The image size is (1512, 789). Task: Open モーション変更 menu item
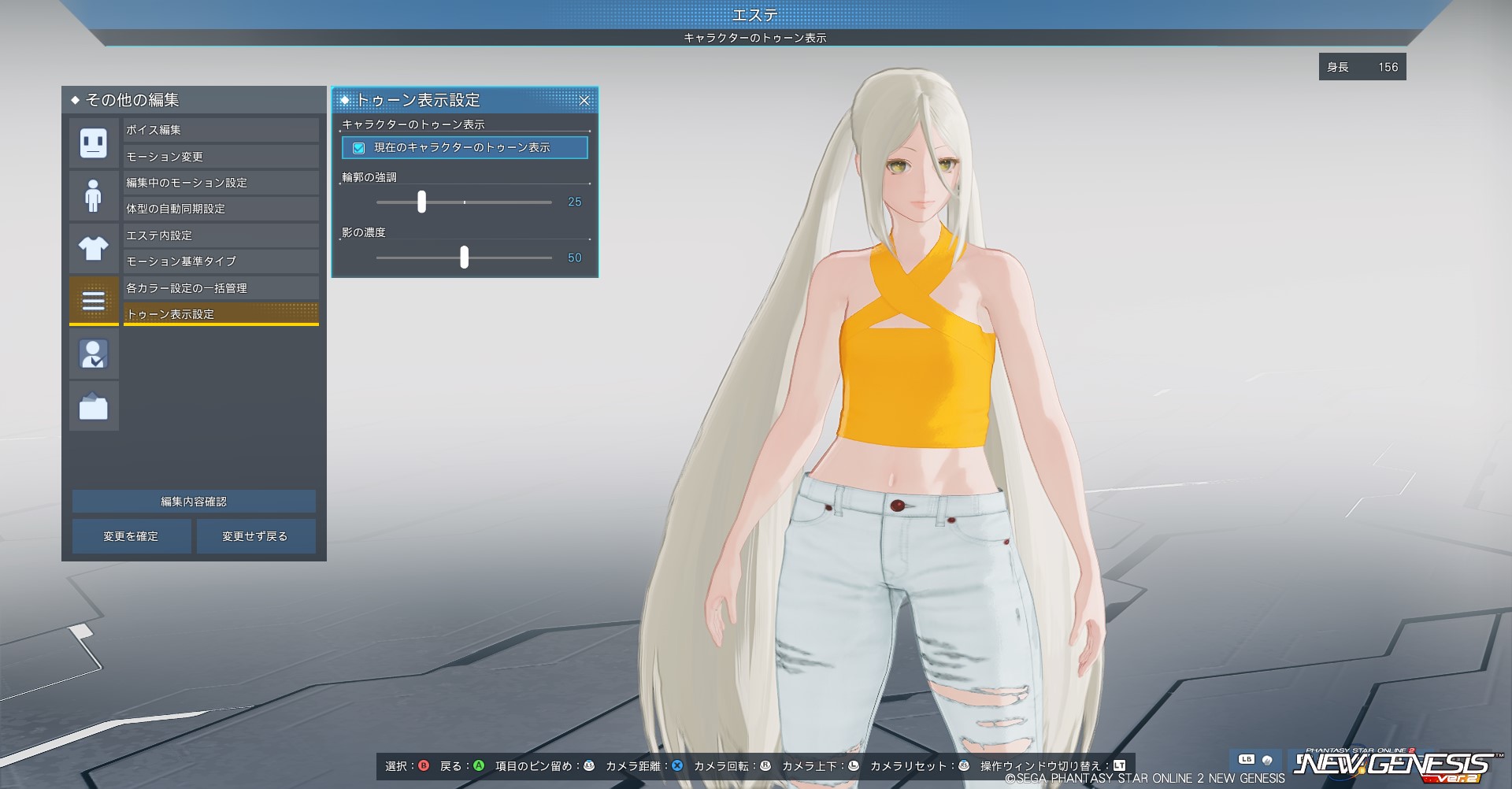221,156
